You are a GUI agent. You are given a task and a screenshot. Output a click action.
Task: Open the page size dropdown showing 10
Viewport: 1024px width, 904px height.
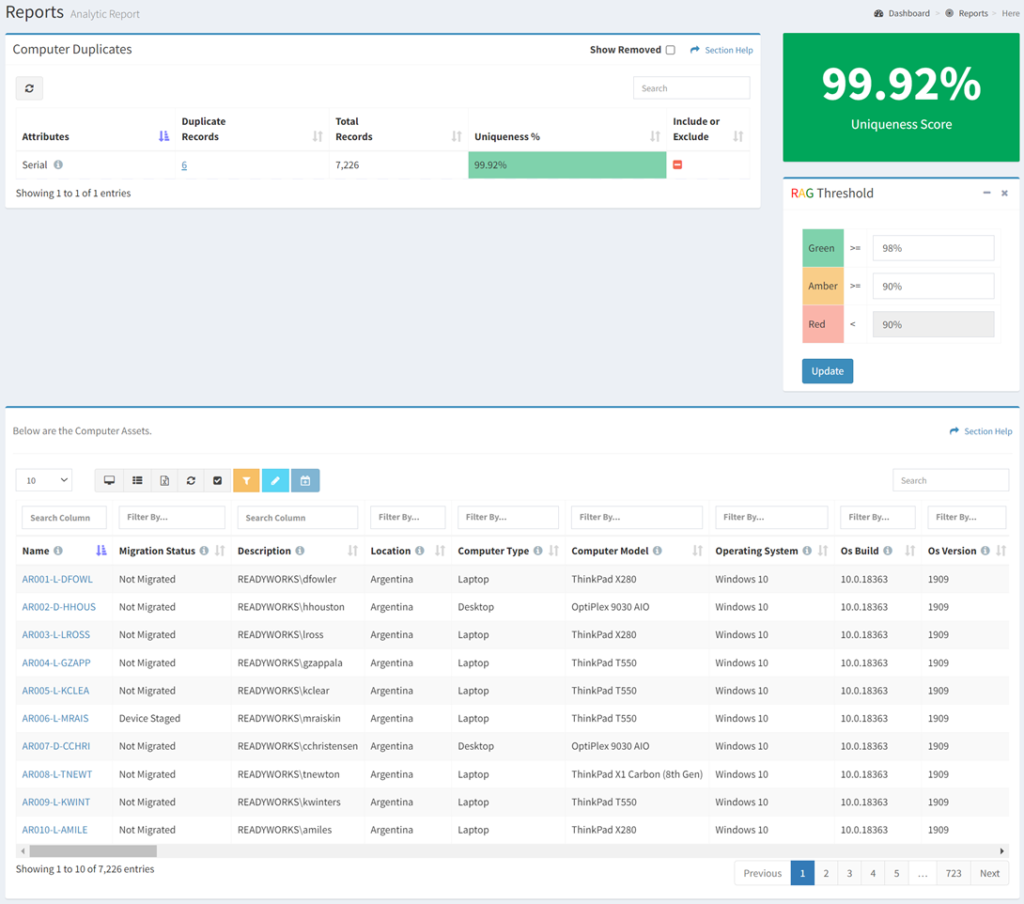(x=43, y=480)
